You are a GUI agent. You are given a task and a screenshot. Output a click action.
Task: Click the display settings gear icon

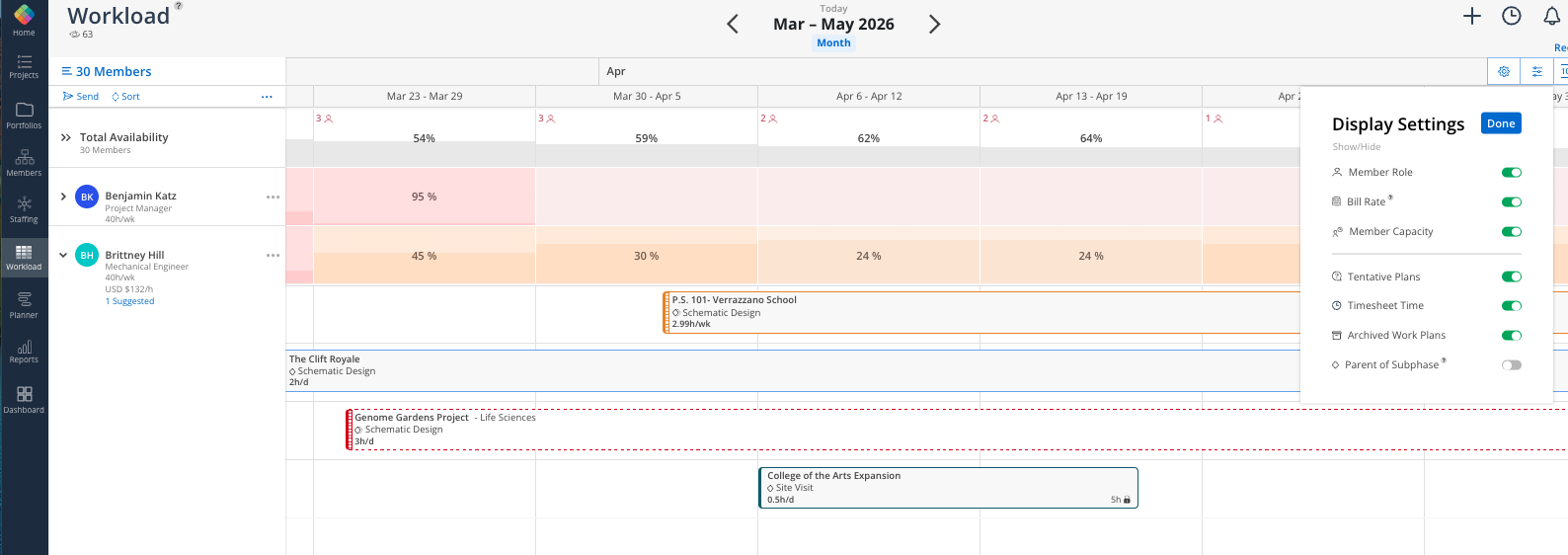click(1503, 71)
